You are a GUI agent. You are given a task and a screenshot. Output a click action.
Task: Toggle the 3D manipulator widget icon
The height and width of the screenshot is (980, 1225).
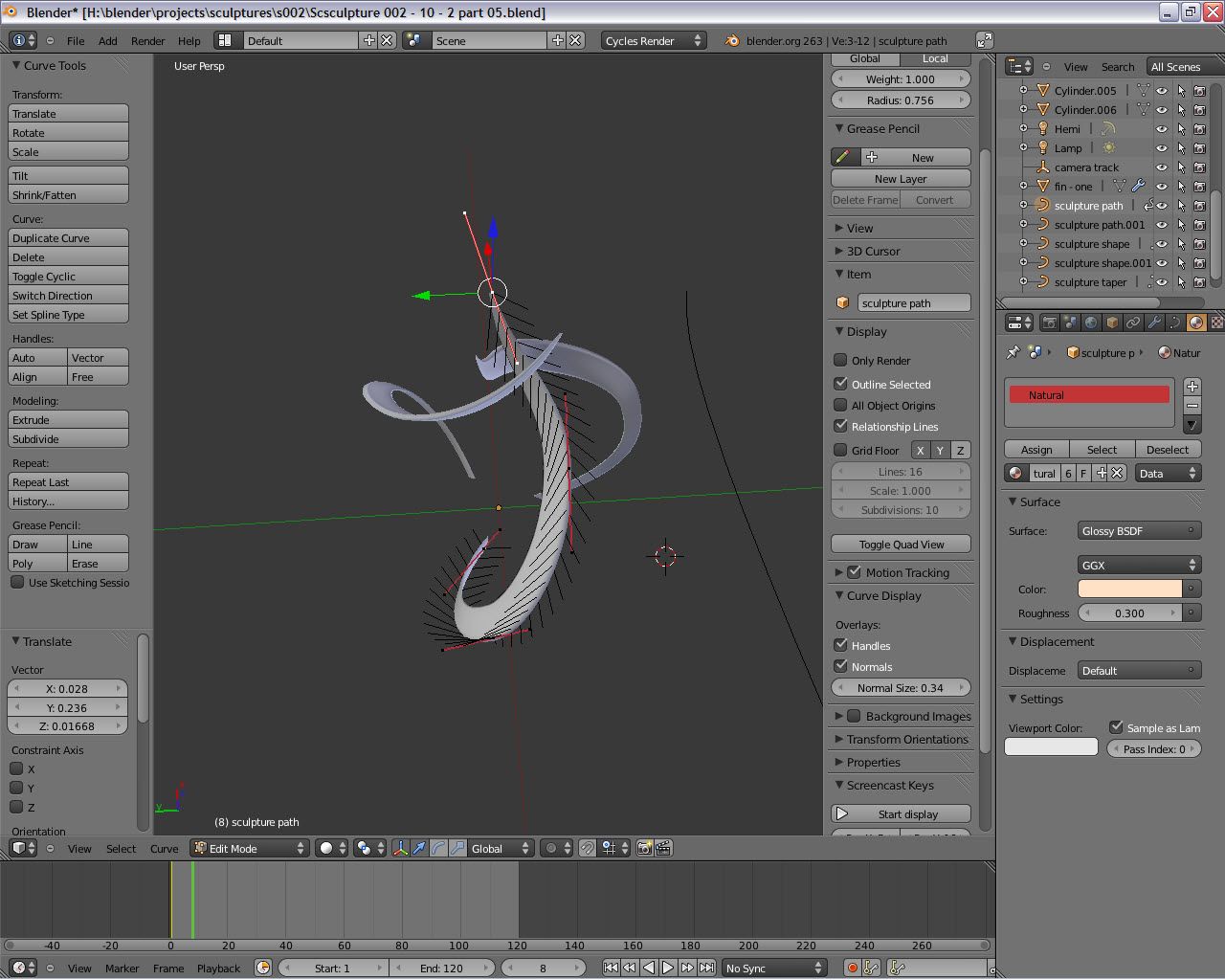point(400,848)
